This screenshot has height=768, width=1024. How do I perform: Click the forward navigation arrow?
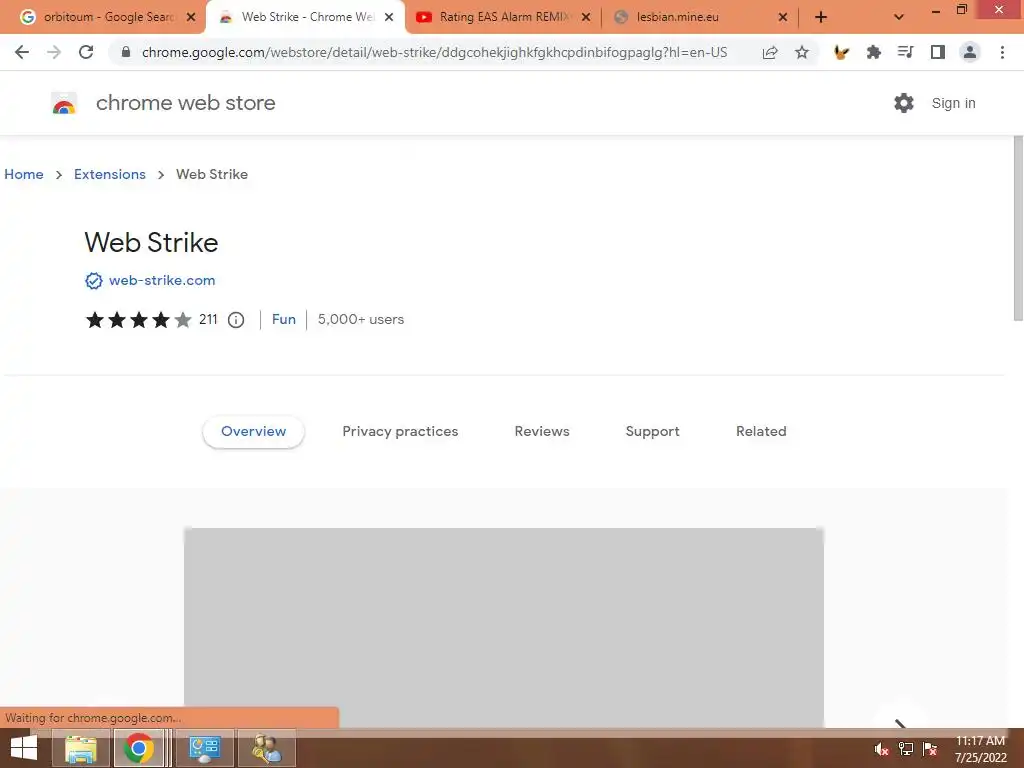(x=54, y=52)
